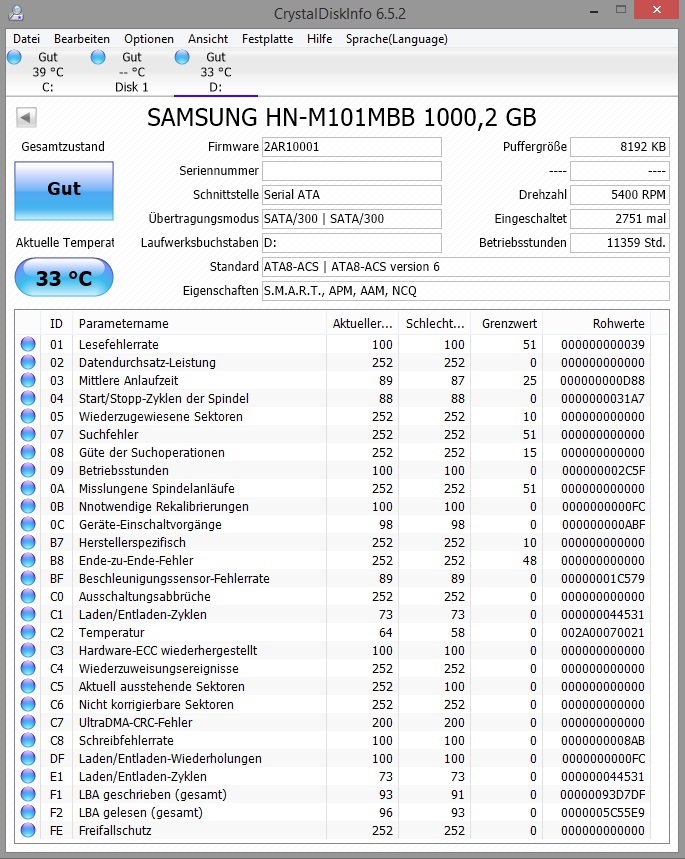
Task: Click status icon of Suchfehler row
Action: 28,434
